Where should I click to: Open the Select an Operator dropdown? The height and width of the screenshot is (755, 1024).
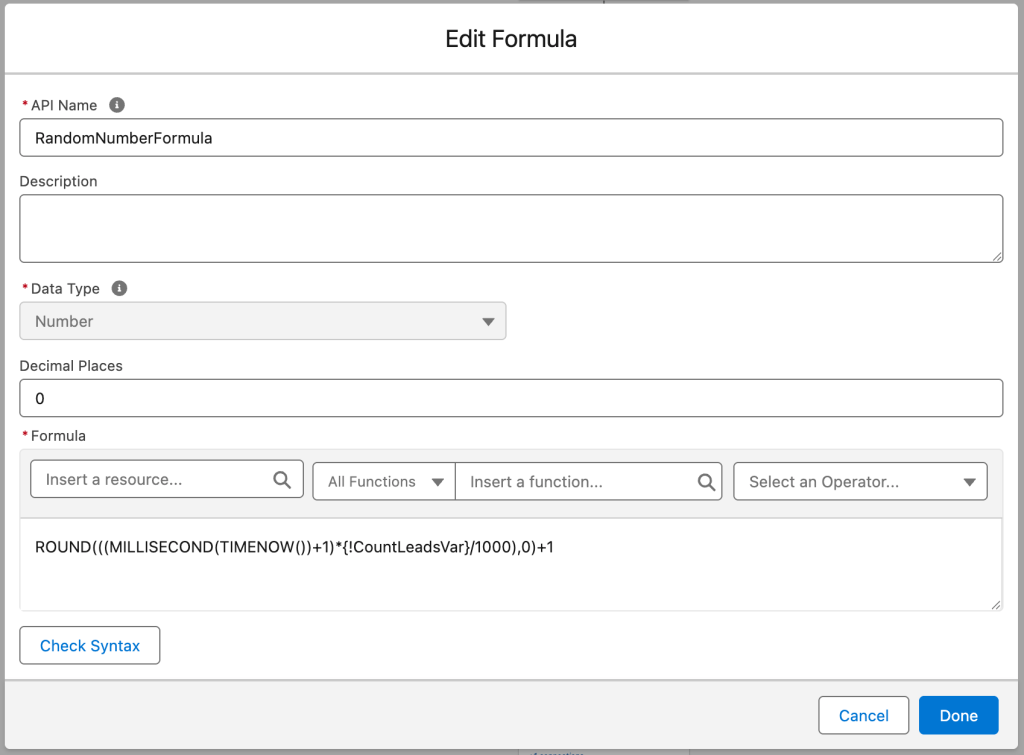tap(860, 481)
